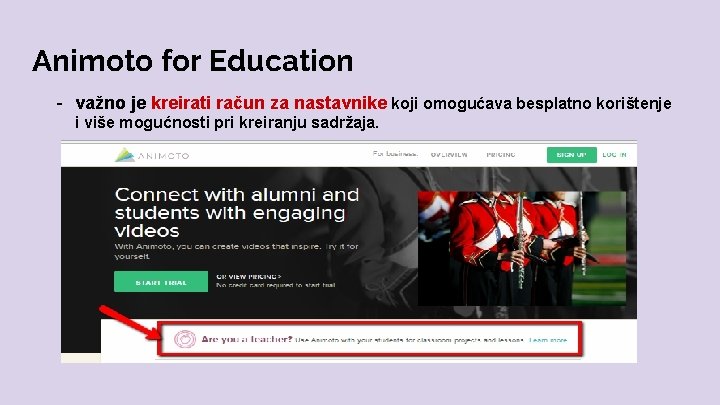
Task: Click the apple teacher icon
Action: pos(185,339)
